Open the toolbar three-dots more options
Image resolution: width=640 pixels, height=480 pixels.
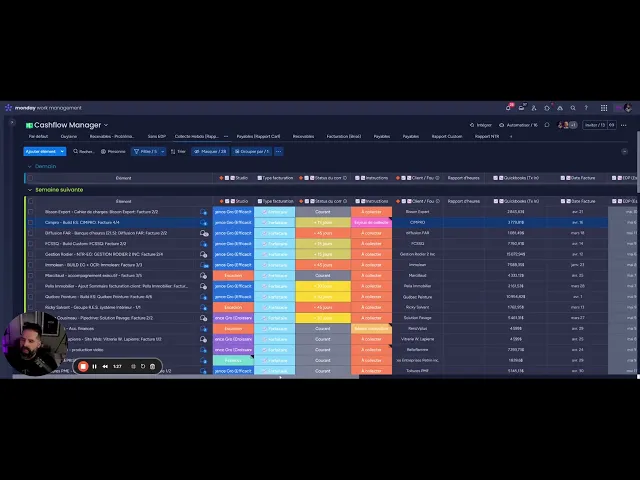[x=278, y=151]
